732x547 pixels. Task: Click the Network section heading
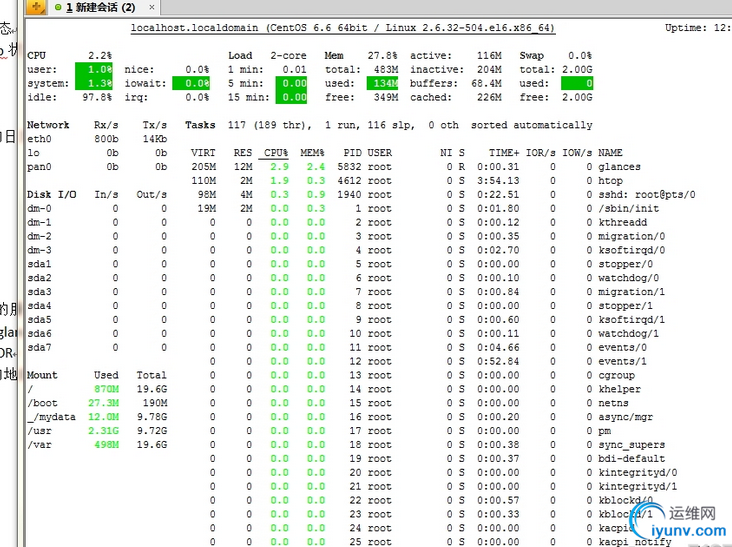coord(48,125)
